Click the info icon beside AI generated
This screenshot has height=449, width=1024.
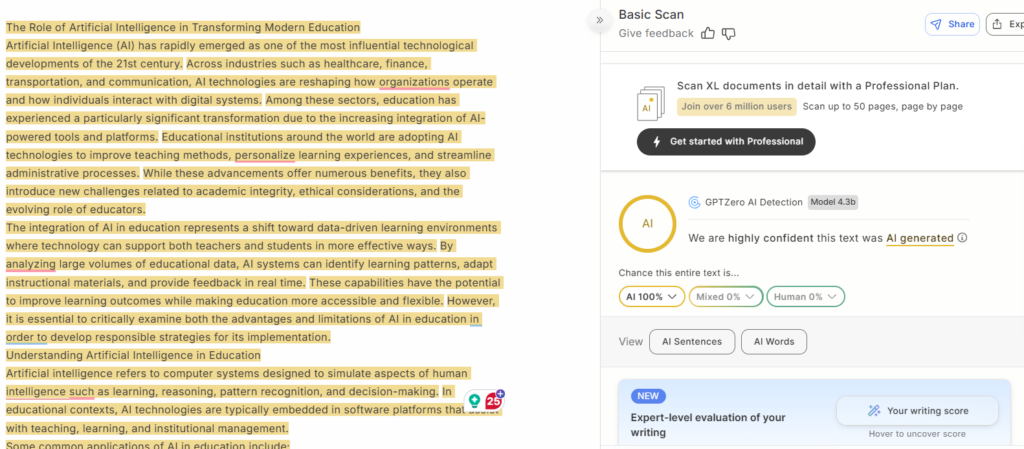(x=963, y=238)
